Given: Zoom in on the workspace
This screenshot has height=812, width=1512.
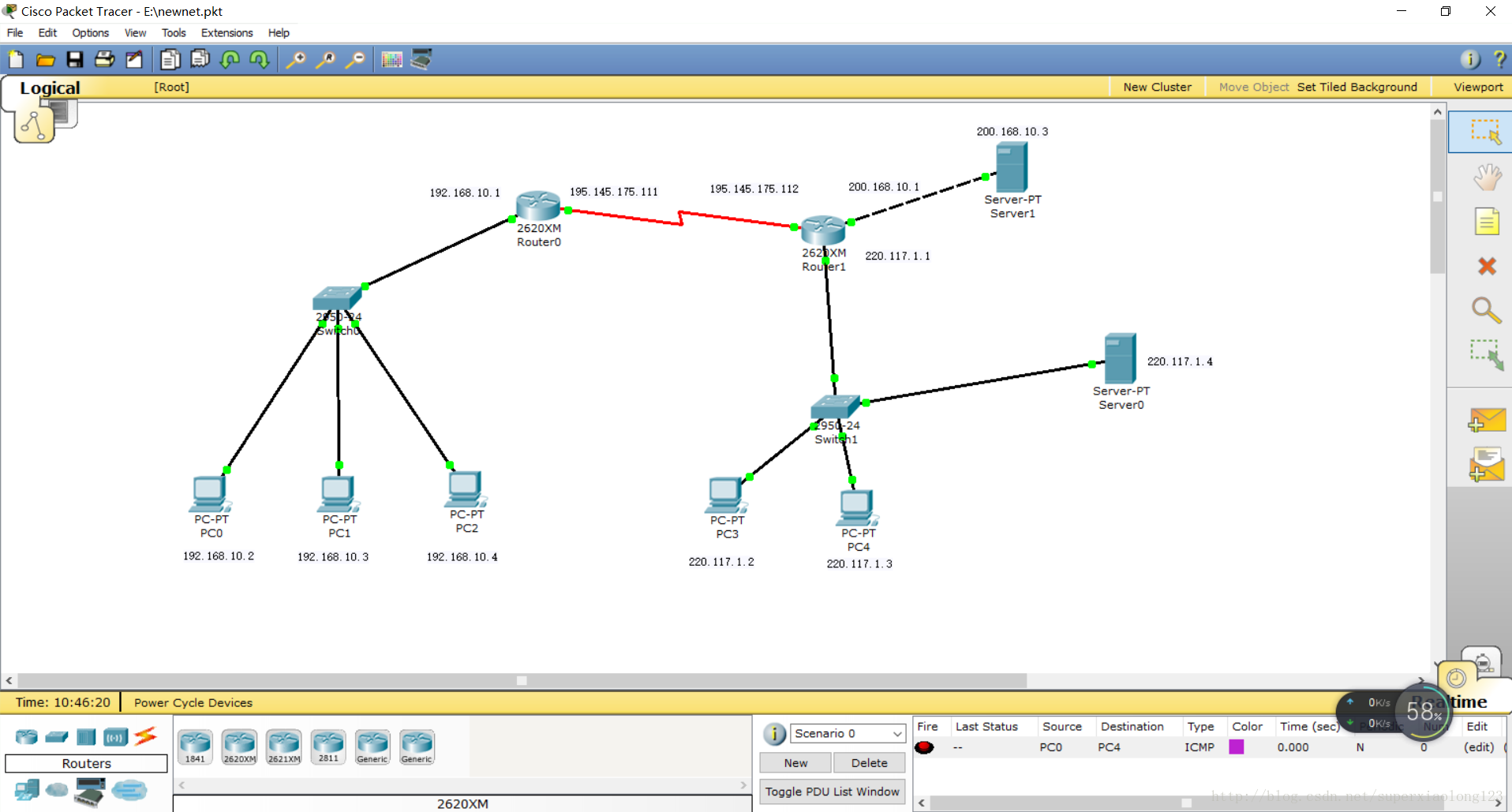Looking at the screenshot, I should tap(295, 59).
